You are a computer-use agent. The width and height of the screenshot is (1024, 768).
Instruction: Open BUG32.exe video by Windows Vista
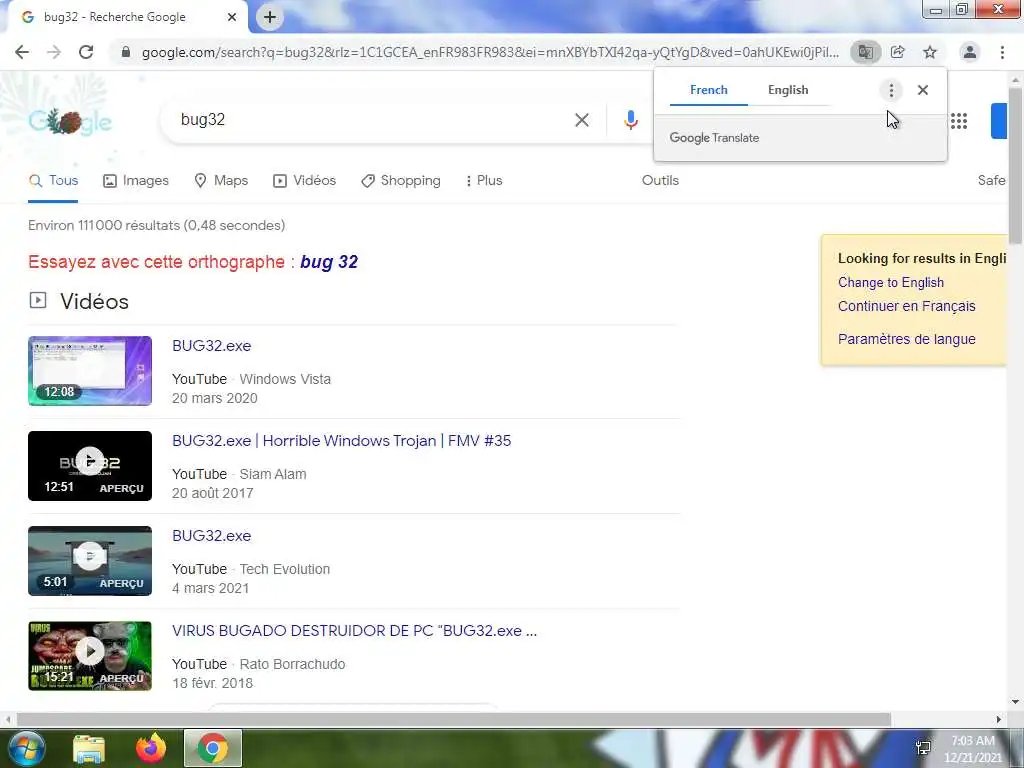coord(212,346)
